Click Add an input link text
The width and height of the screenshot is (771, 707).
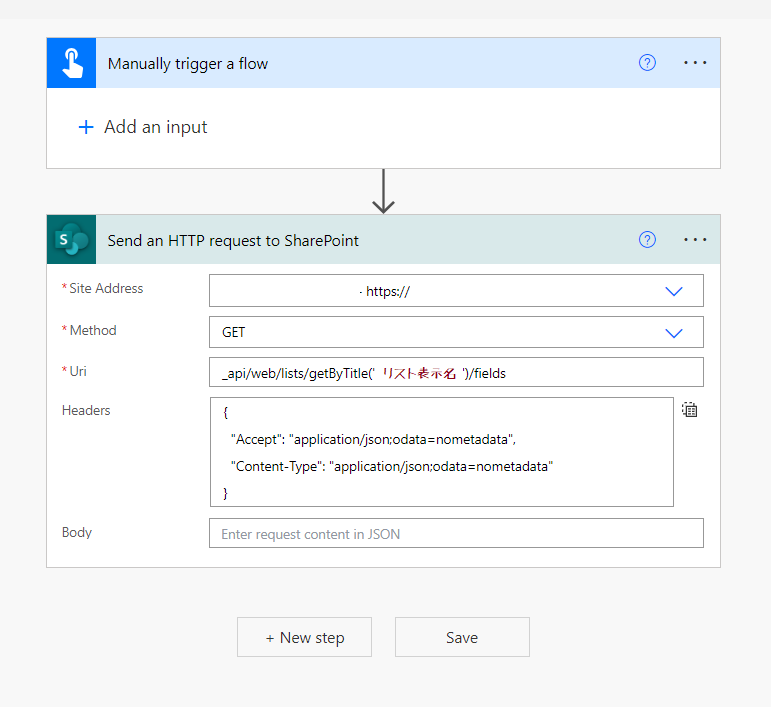click(155, 127)
